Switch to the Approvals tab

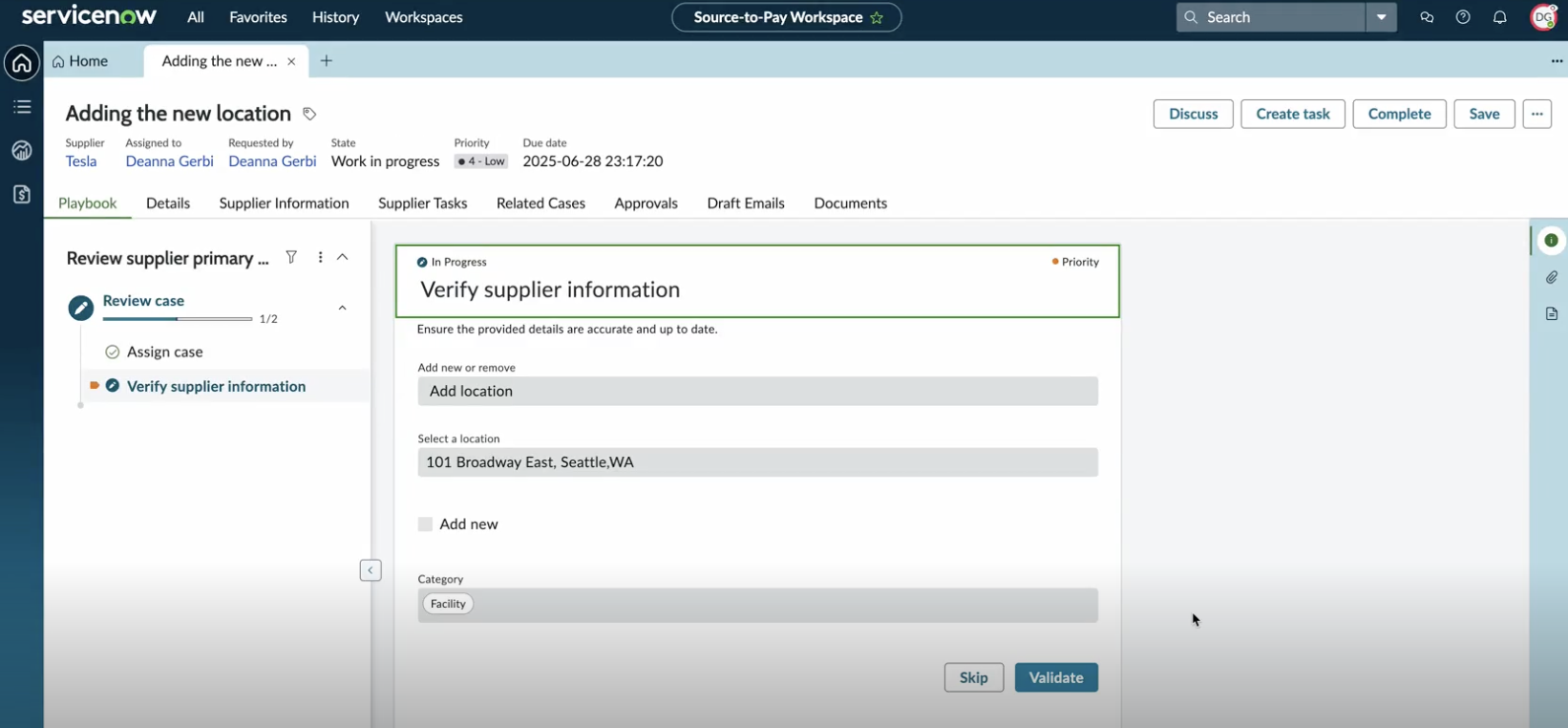click(646, 203)
